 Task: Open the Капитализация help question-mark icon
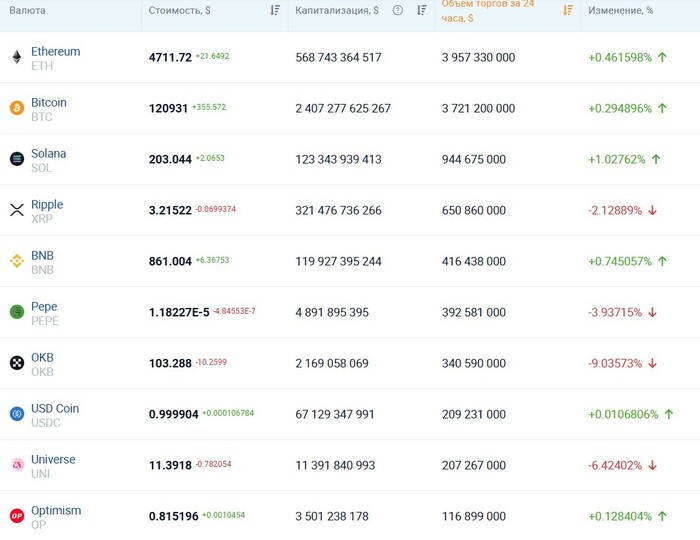(397, 10)
